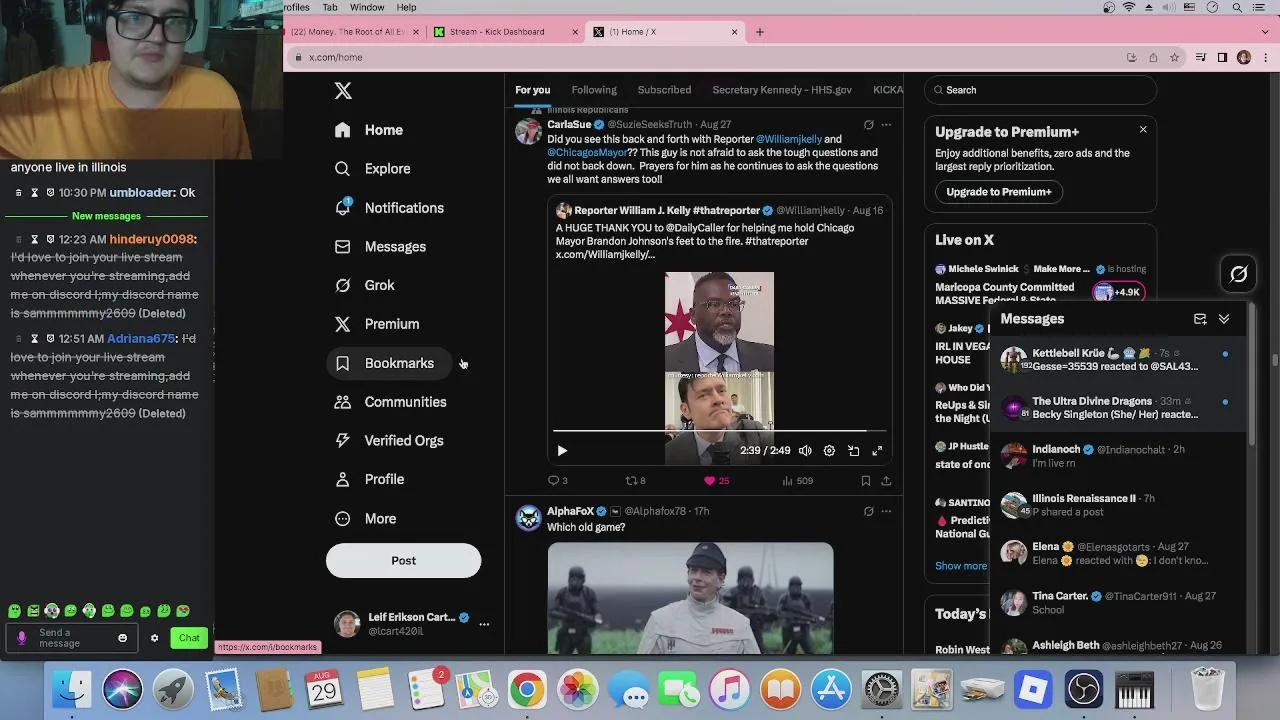Bookmark this page with star icon
The image size is (1280, 720).
coord(1174,58)
